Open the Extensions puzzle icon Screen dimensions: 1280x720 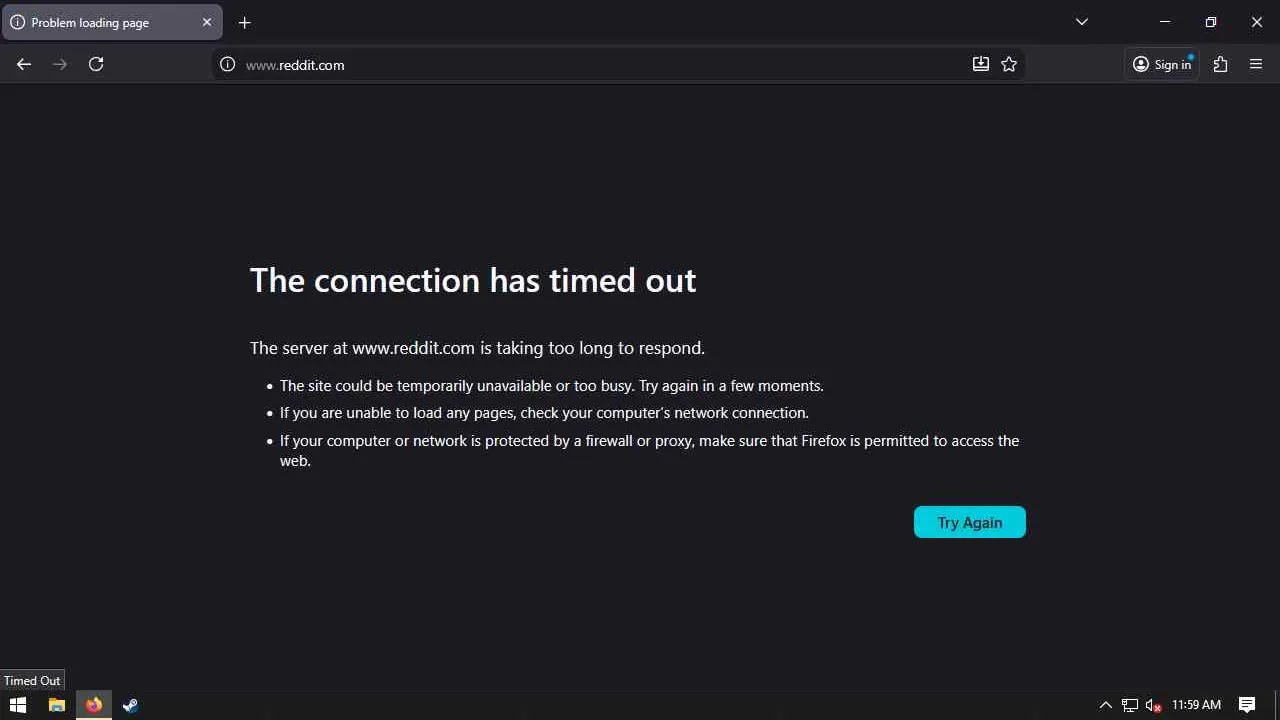click(x=1220, y=64)
